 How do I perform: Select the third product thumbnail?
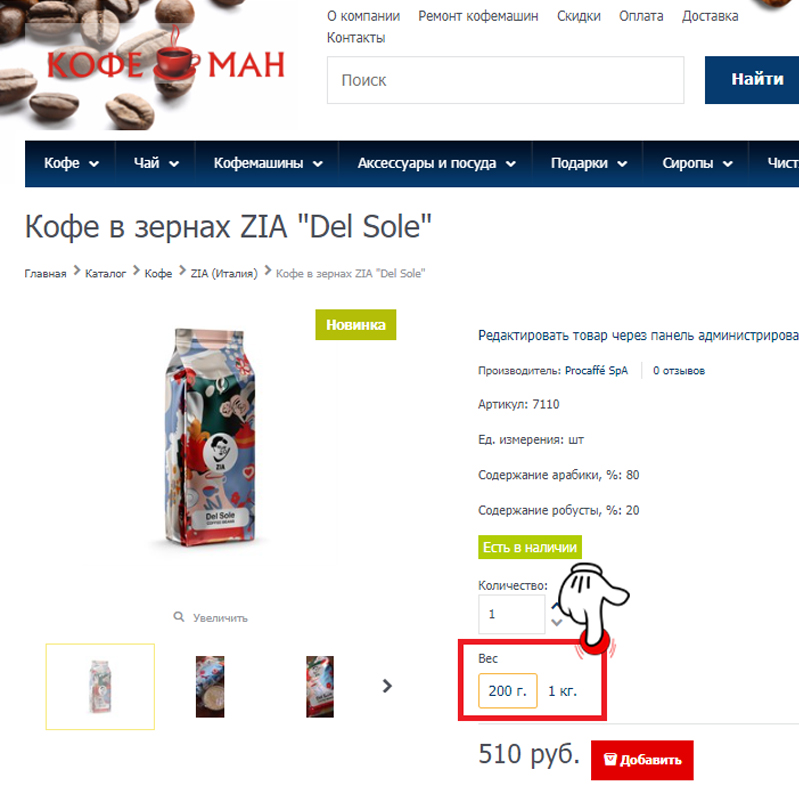pos(320,686)
